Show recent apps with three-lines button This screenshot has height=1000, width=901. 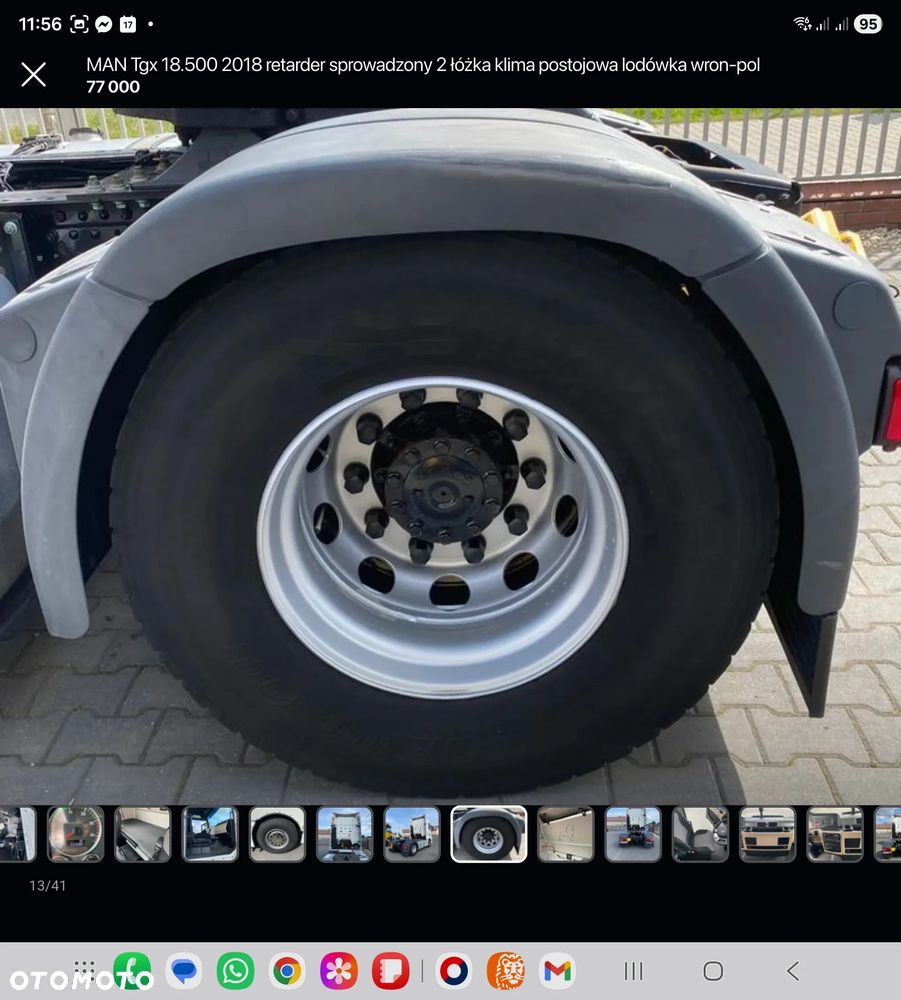tap(633, 971)
